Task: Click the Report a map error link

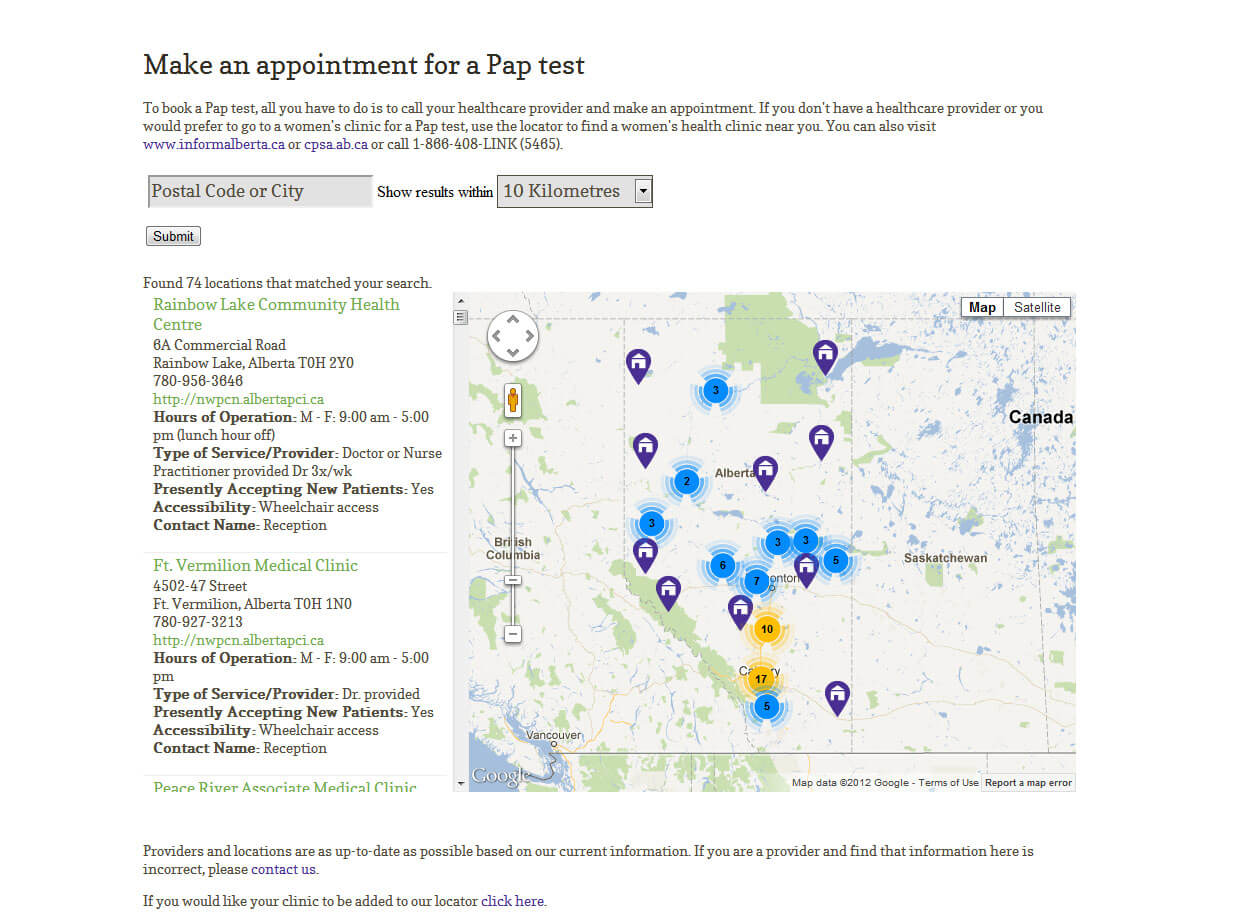Action: [1028, 783]
